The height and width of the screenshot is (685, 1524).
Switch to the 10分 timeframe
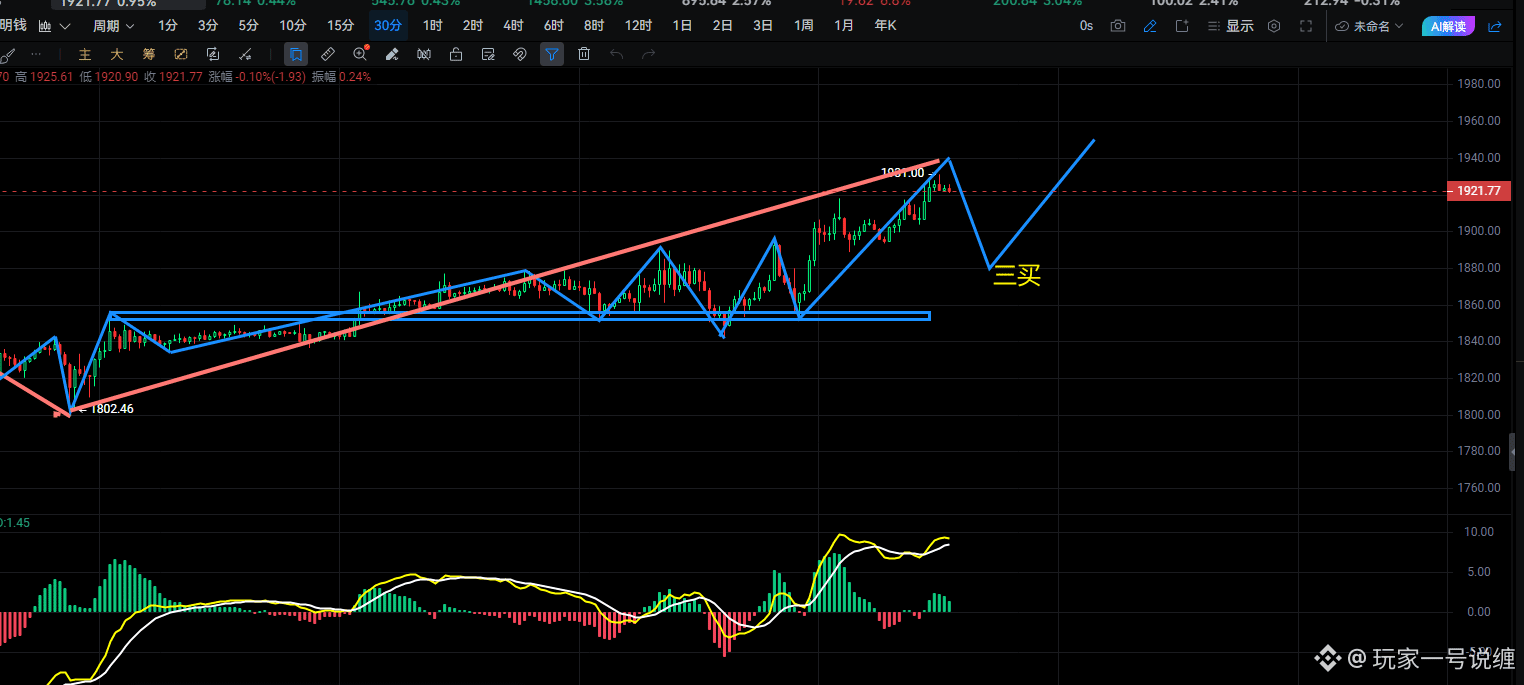293,26
